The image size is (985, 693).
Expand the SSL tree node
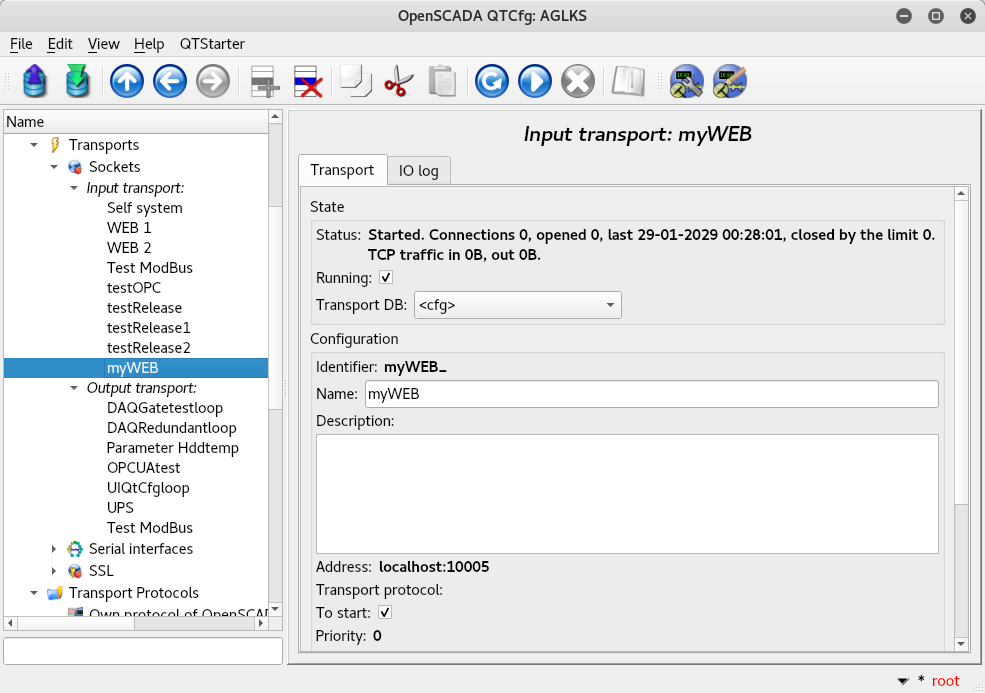(x=55, y=571)
